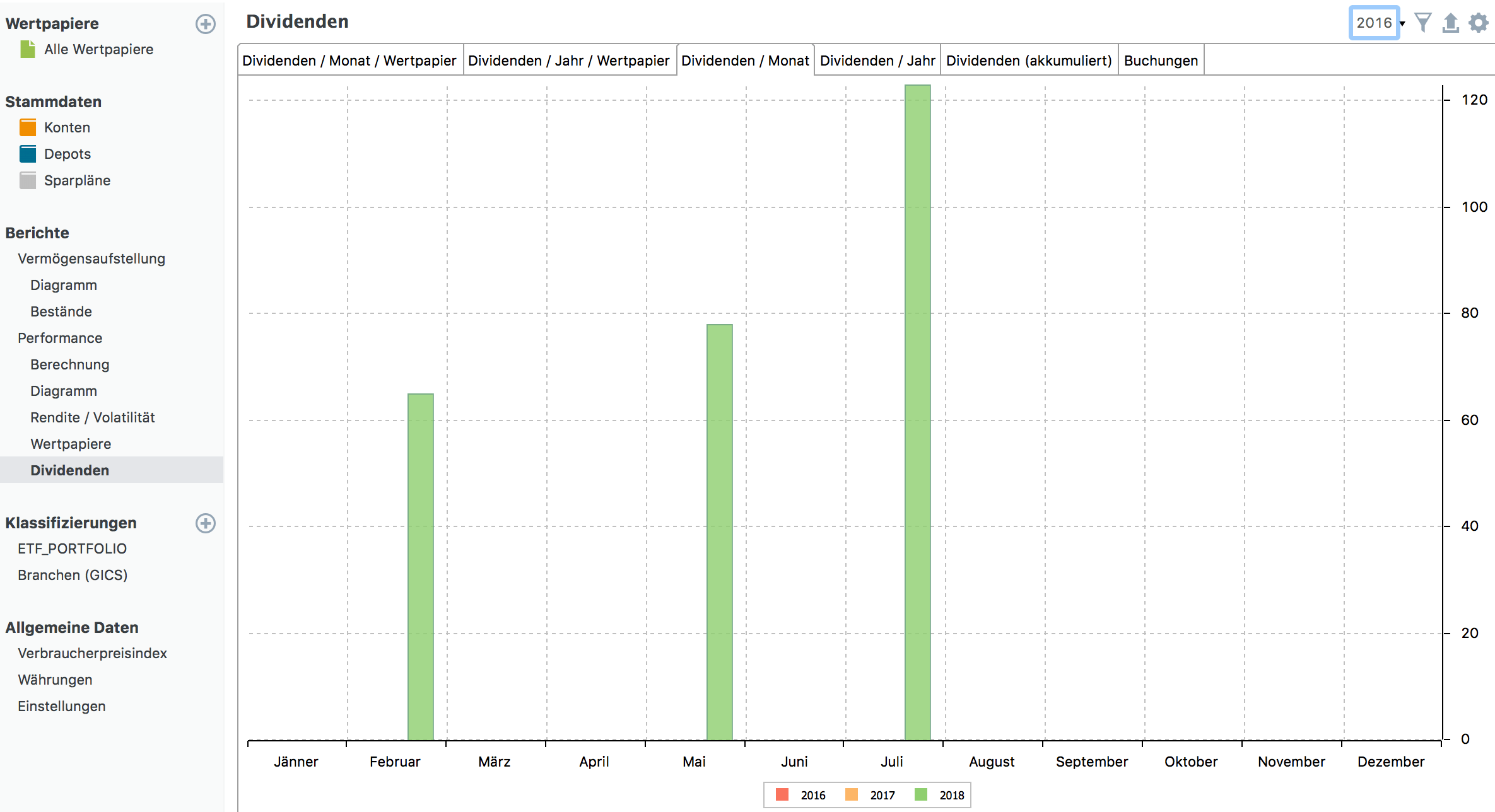1495x812 pixels.
Task: Open the Dividenden (akkumuliert) tab
Action: click(1029, 61)
